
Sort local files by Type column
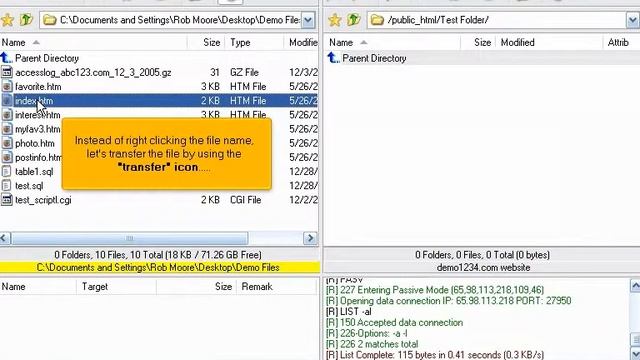pyautogui.click(x=254, y=42)
